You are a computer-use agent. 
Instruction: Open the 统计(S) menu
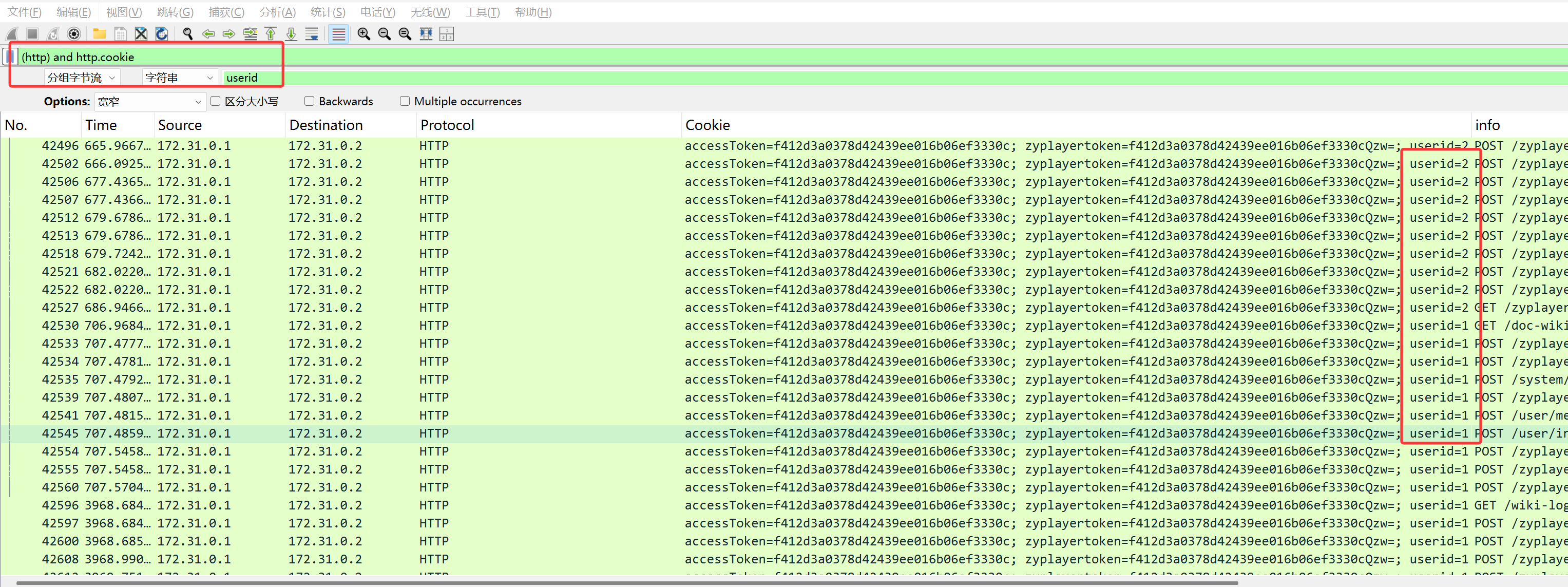[328, 12]
